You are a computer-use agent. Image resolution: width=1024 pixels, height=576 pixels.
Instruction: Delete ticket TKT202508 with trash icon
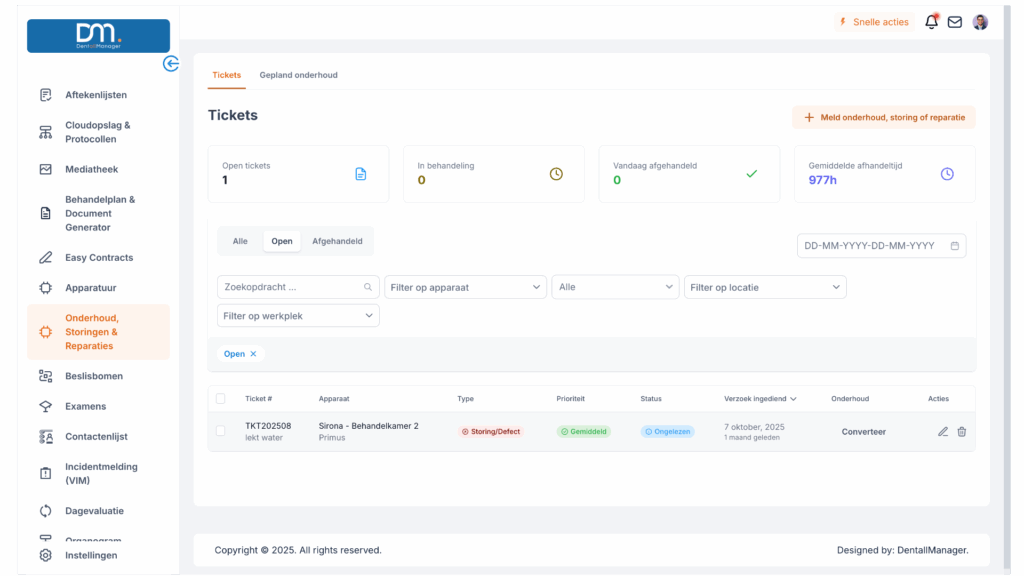(962, 432)
